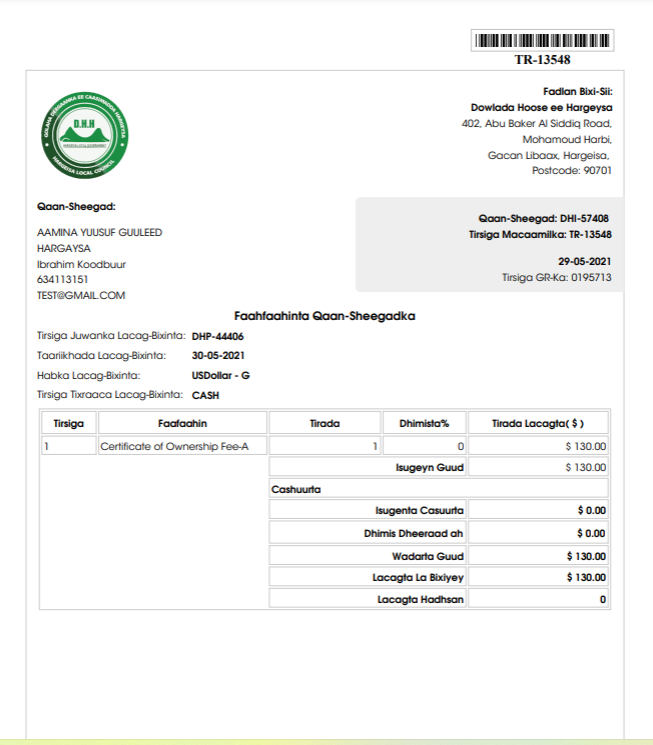
Task: Click the 'Tirsiga Juwanka Lacag-Bixinta:' label
Action: (x=111, y=335)
